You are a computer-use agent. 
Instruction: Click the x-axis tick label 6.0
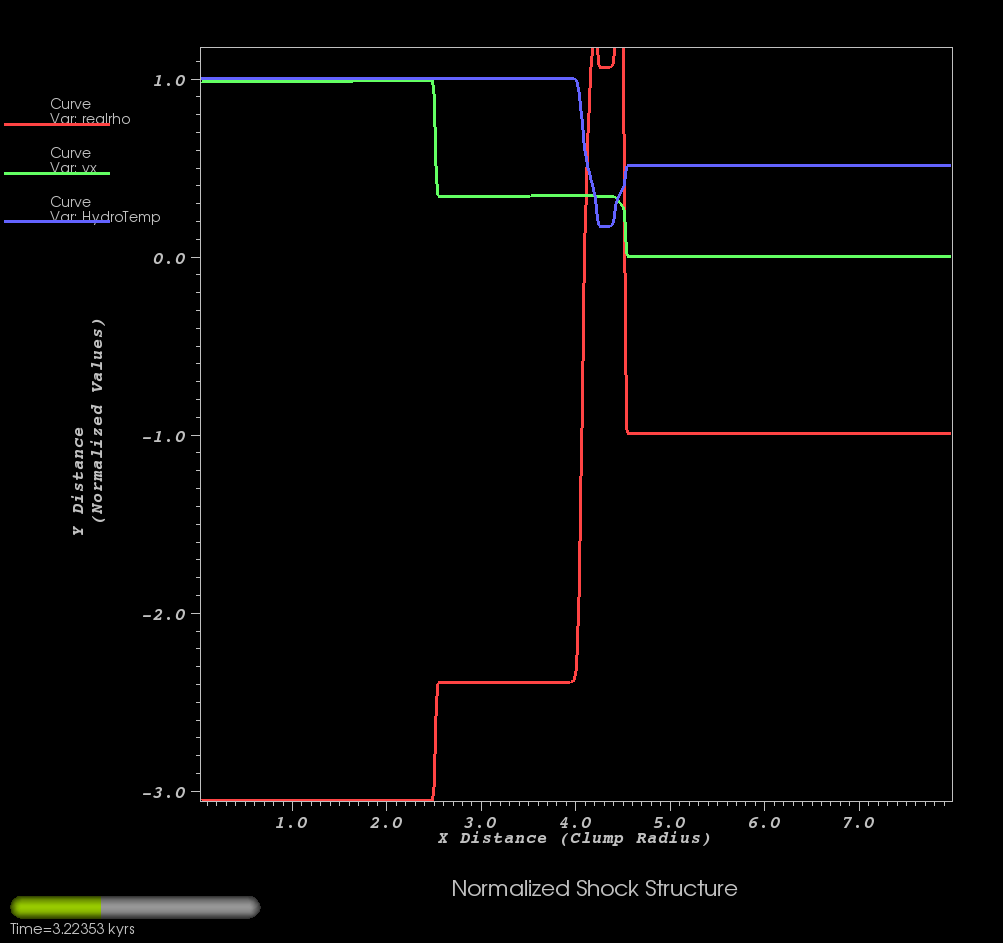[x=764, y=823]
